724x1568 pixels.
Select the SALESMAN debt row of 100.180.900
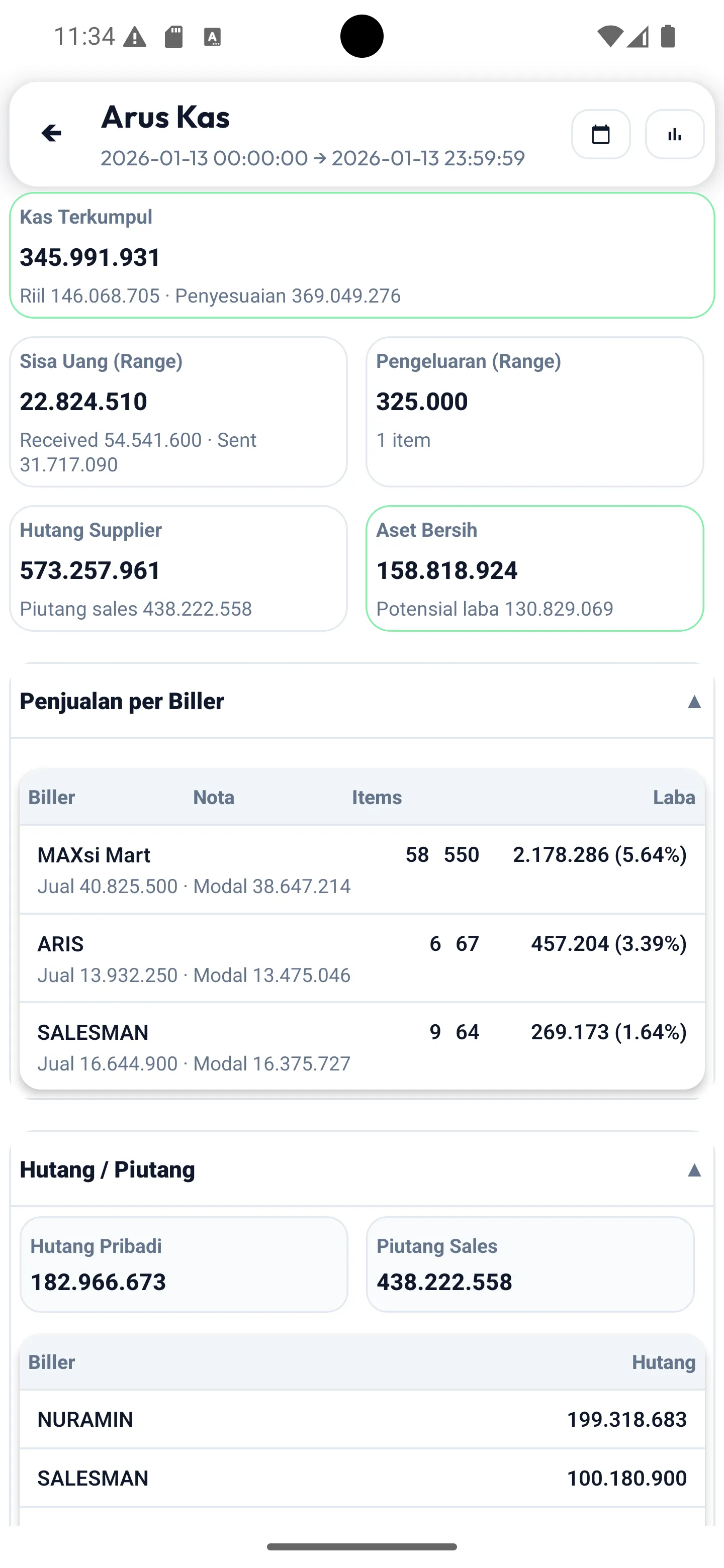click(x=361, y=1478)
